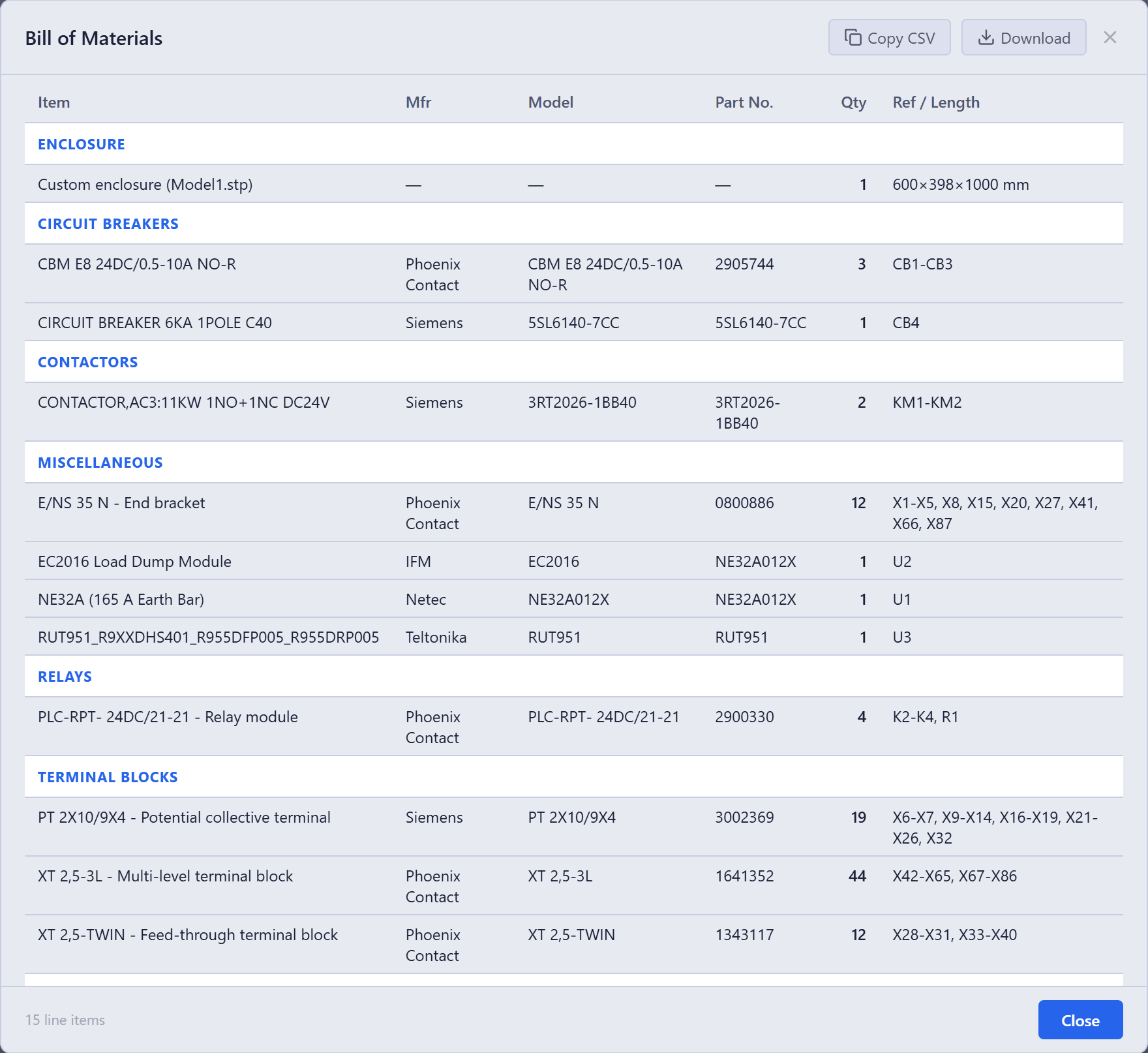The height and width of the screenshot is (1053, 1148).
Task: Click the blue Close button
Action: tap(1080, 1020)
